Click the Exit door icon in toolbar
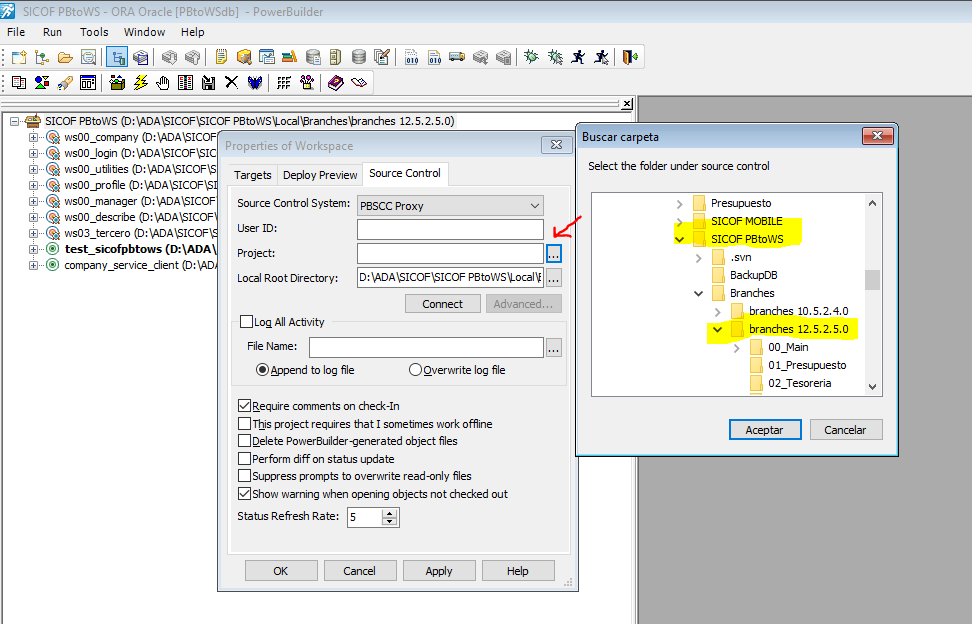Viewport: 972px width, 624px height. tap(629, 58)
